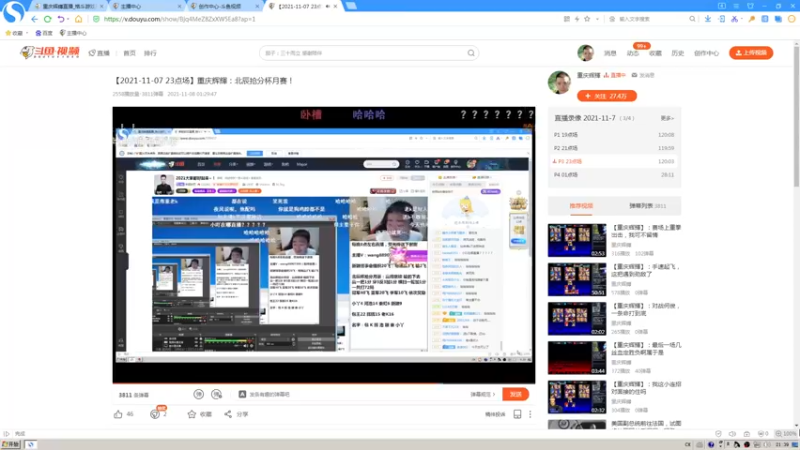
Task: Click the streamer avatar beside 重庆辉辉
Action: point(559,82)
